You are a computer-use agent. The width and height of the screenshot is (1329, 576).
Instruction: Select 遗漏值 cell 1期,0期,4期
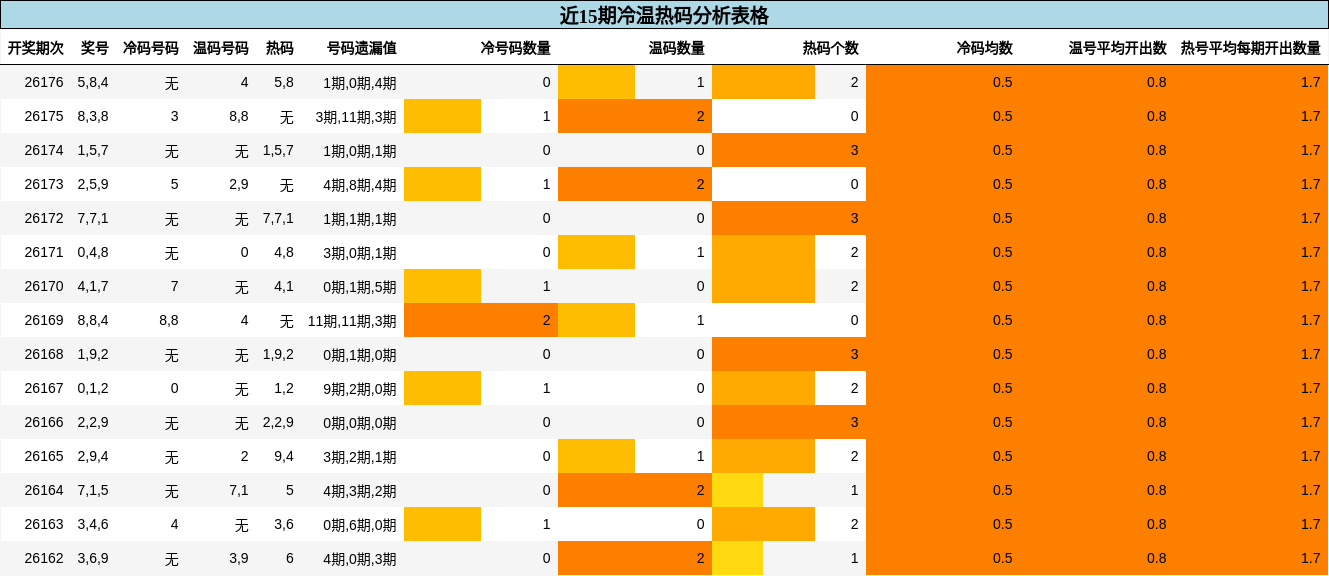click(x=360, y=83)
